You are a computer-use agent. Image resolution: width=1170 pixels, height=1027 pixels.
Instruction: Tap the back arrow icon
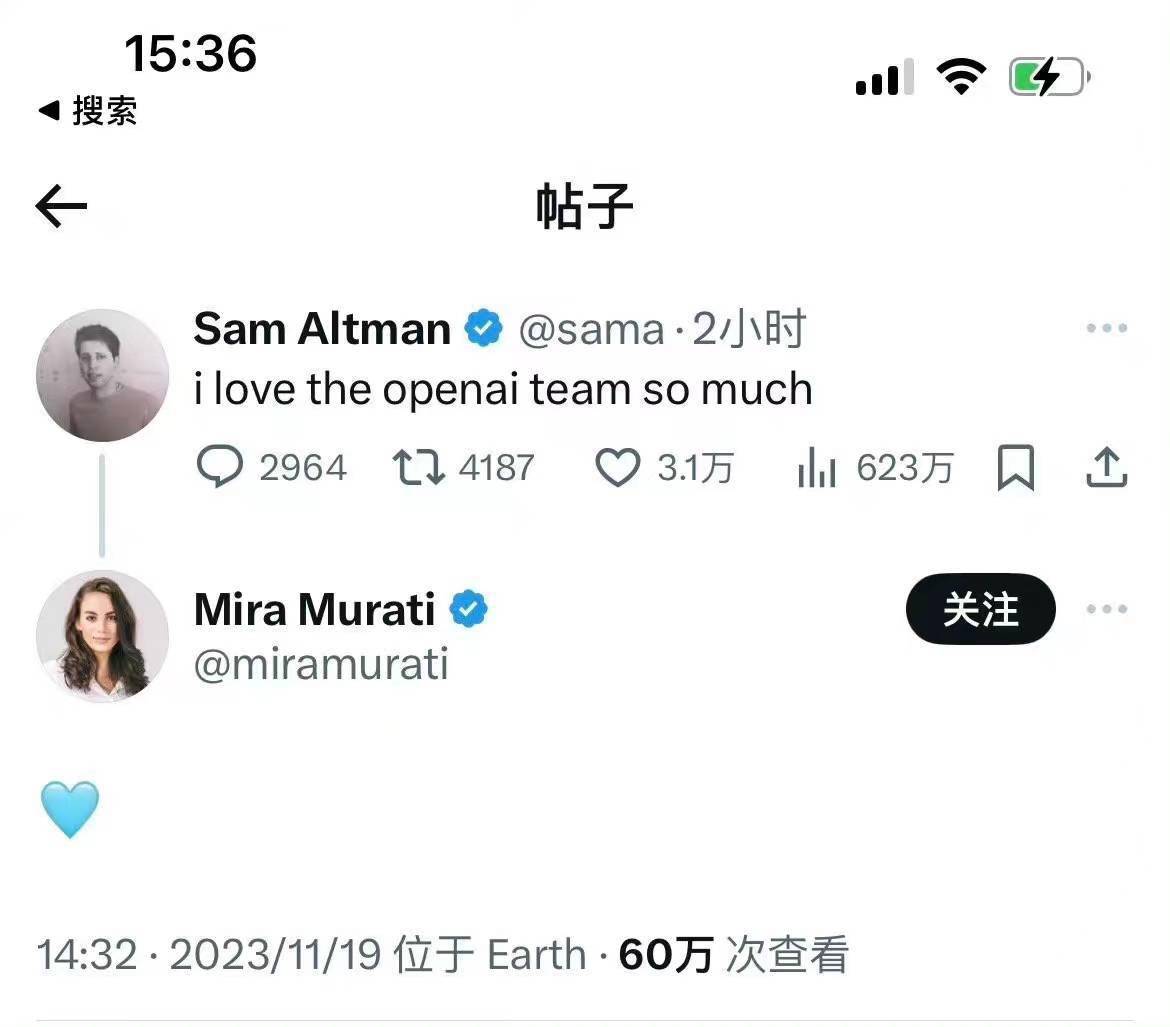(x=62, y=207)
